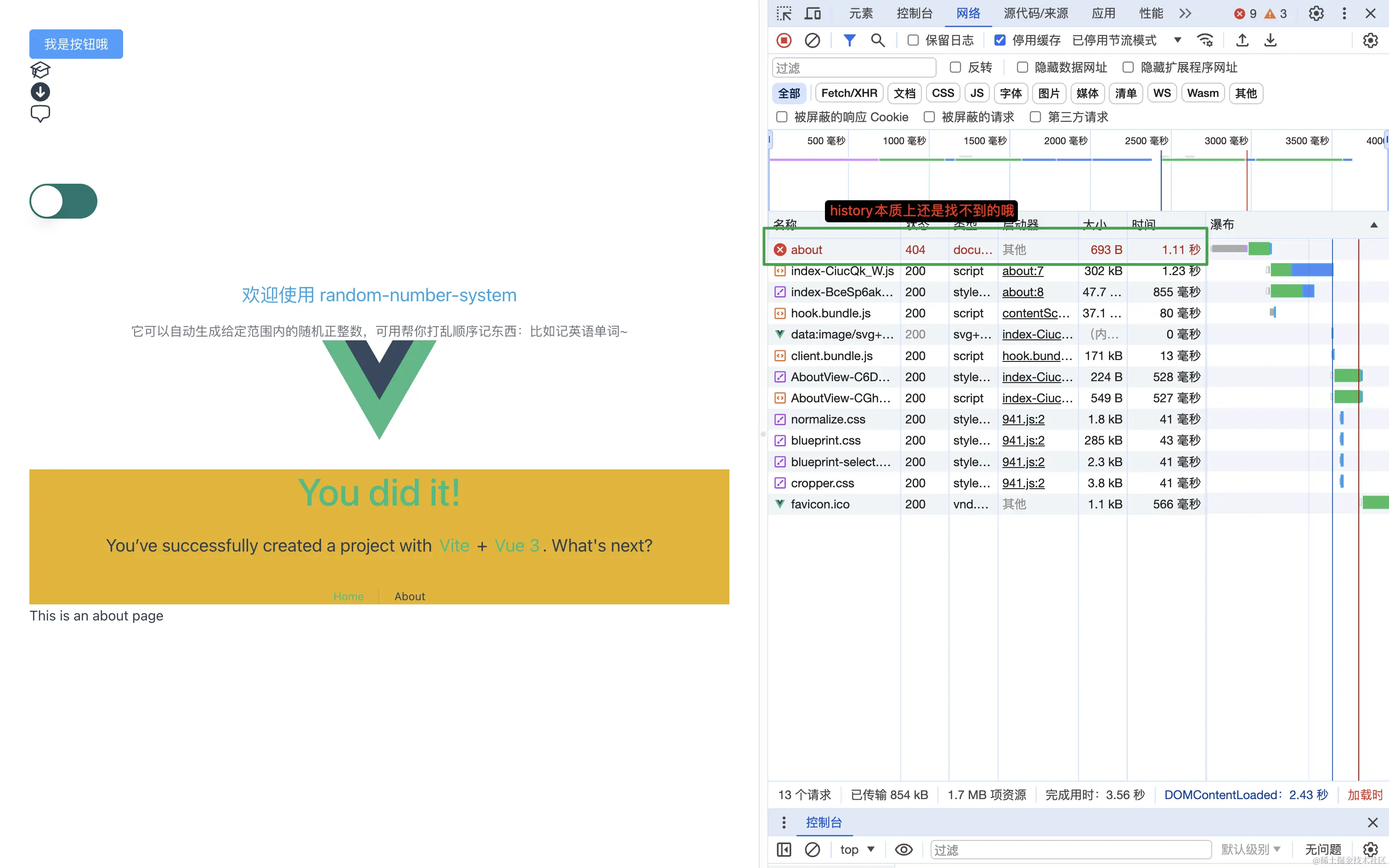
Task: Clear the network log with the clear icon
Action: coord(812,40)
